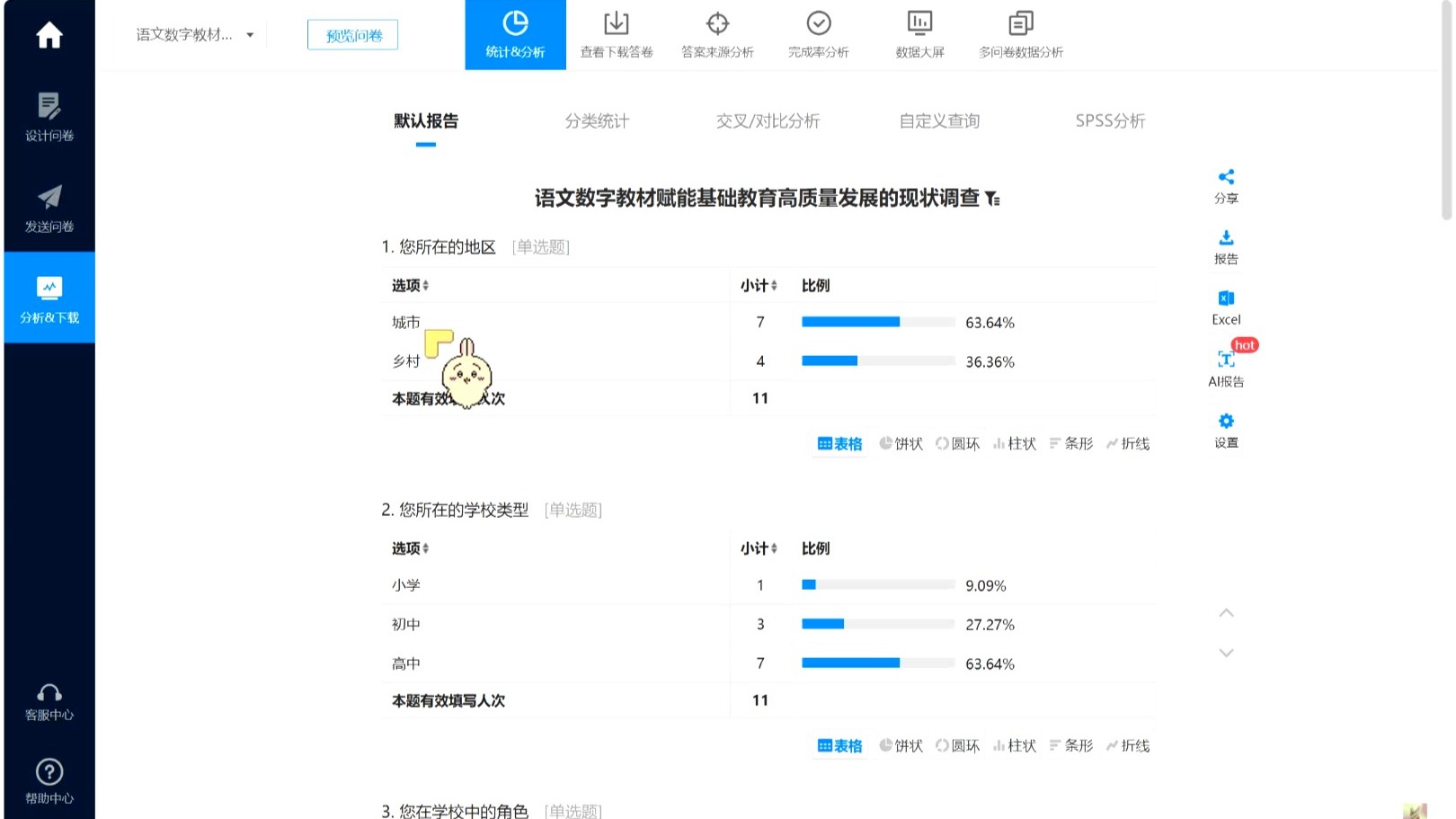Open the survey name dropdown selector
Screen dimensions: 1456x819
pos(250,34)
